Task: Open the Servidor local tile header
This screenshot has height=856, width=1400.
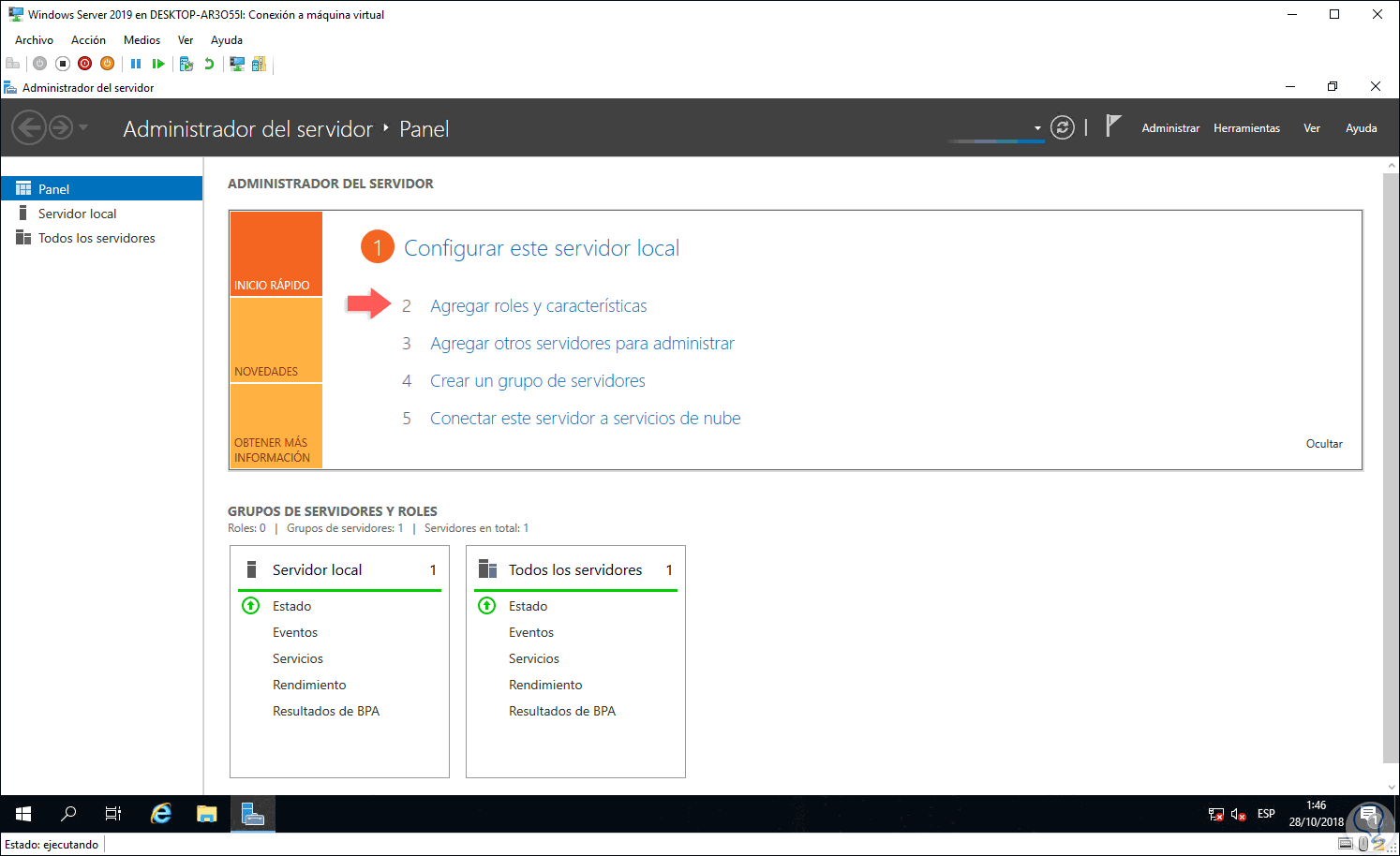Action: 339,569
